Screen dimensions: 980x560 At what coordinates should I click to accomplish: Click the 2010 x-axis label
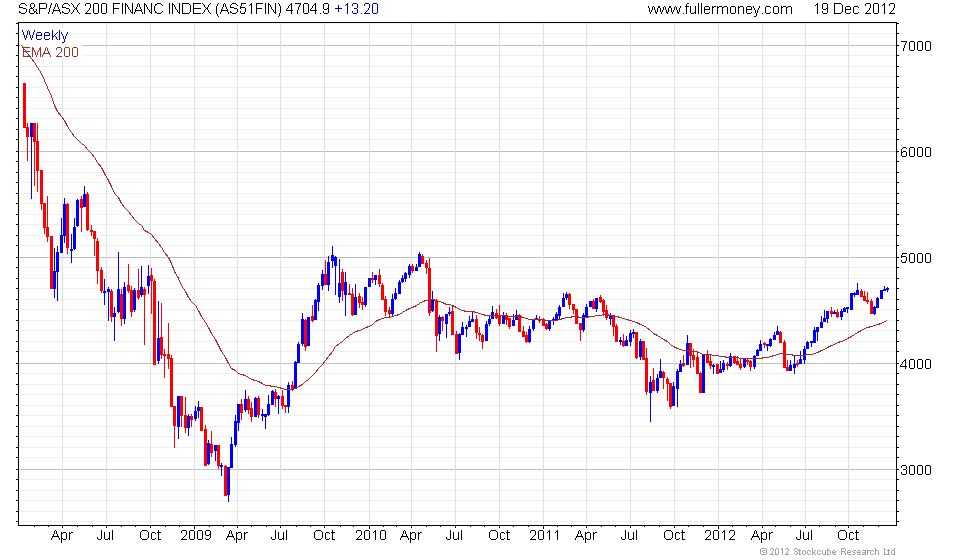371,535
